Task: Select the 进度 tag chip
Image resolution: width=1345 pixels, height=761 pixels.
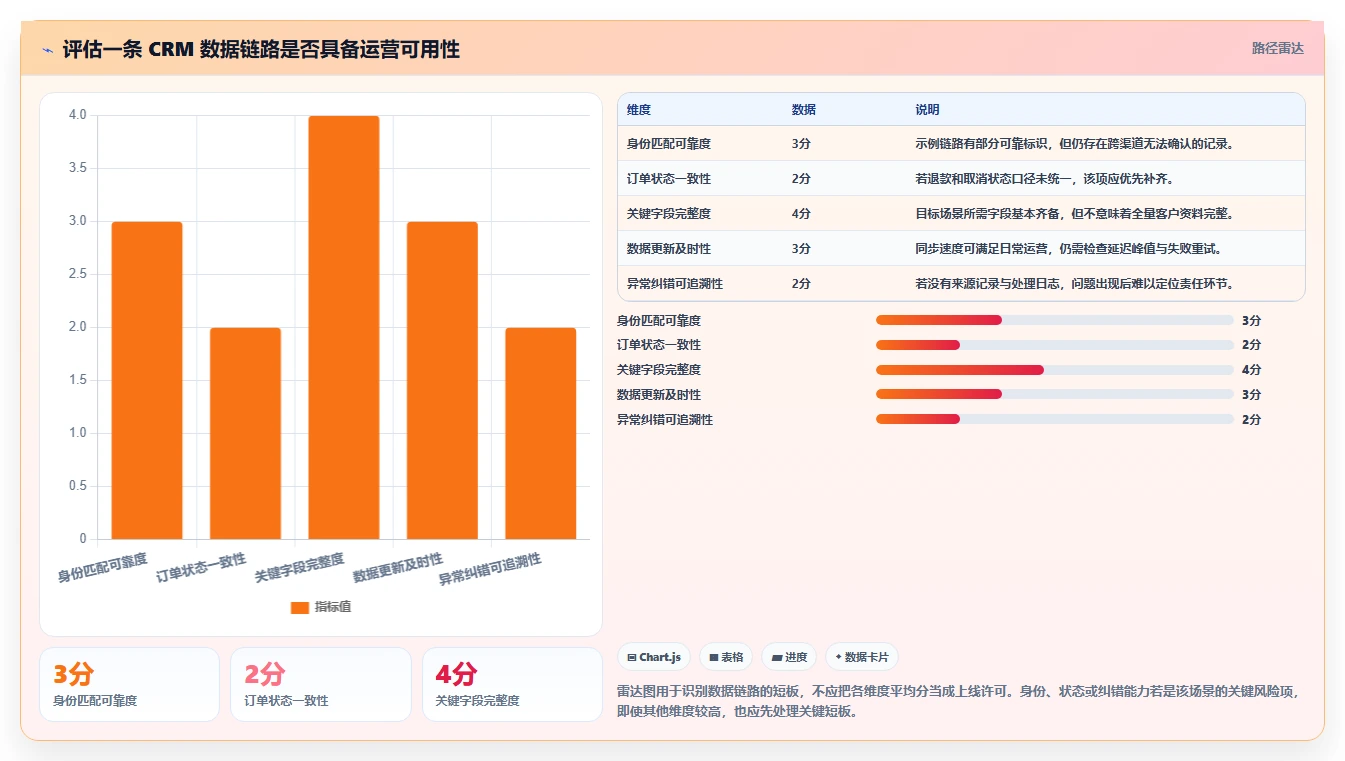Action: tap(789, 657)
